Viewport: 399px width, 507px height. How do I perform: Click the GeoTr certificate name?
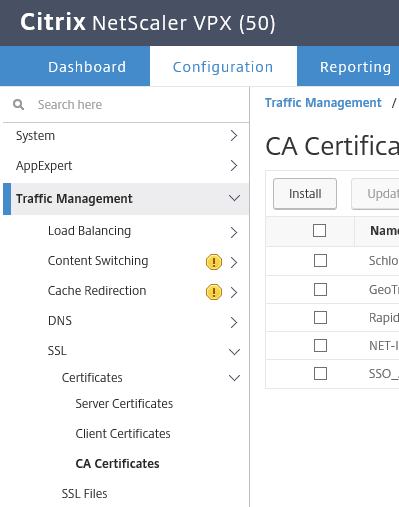point(384,290)
